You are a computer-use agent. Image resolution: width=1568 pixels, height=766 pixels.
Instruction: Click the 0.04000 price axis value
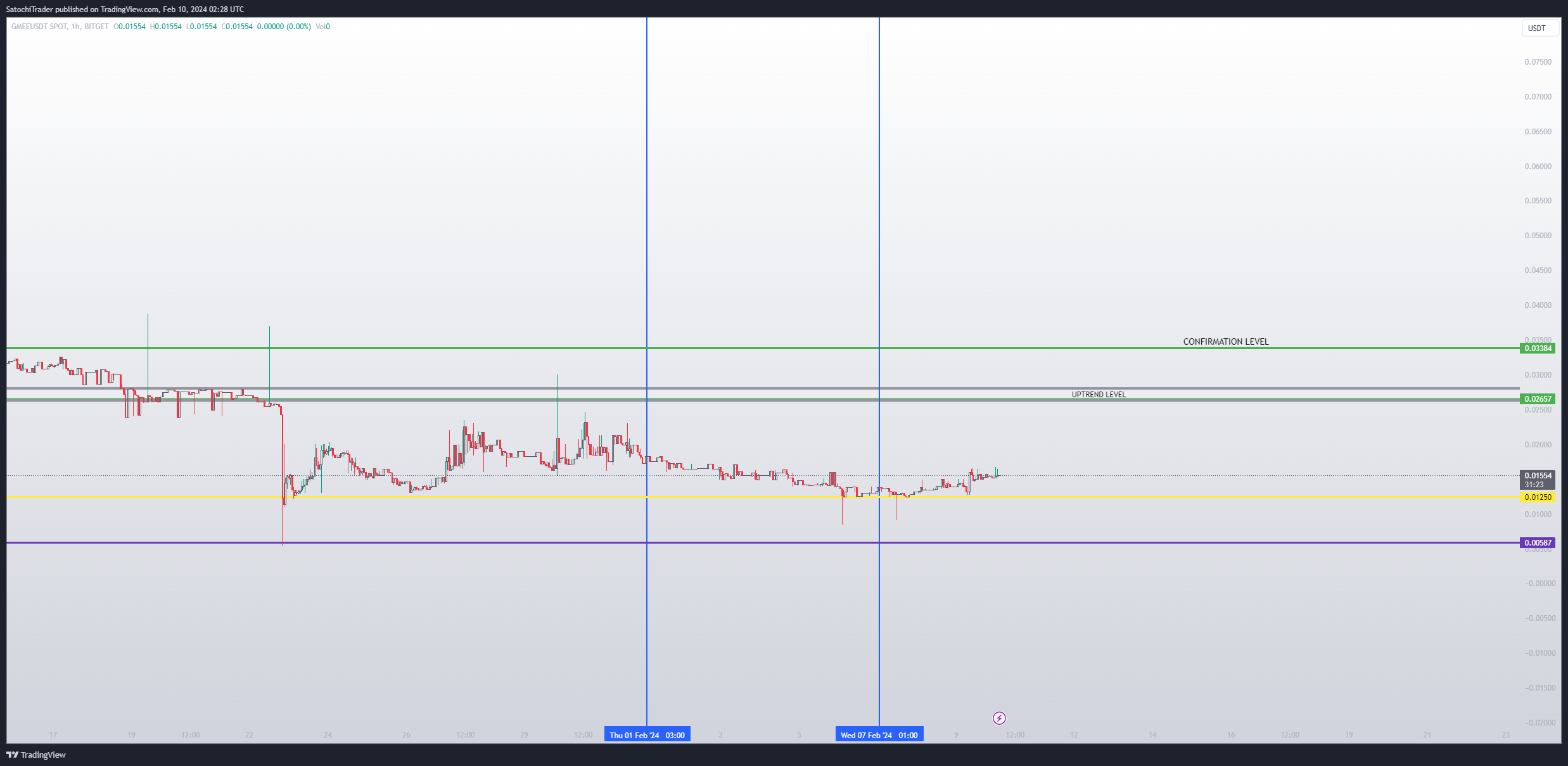(1538, 305)
